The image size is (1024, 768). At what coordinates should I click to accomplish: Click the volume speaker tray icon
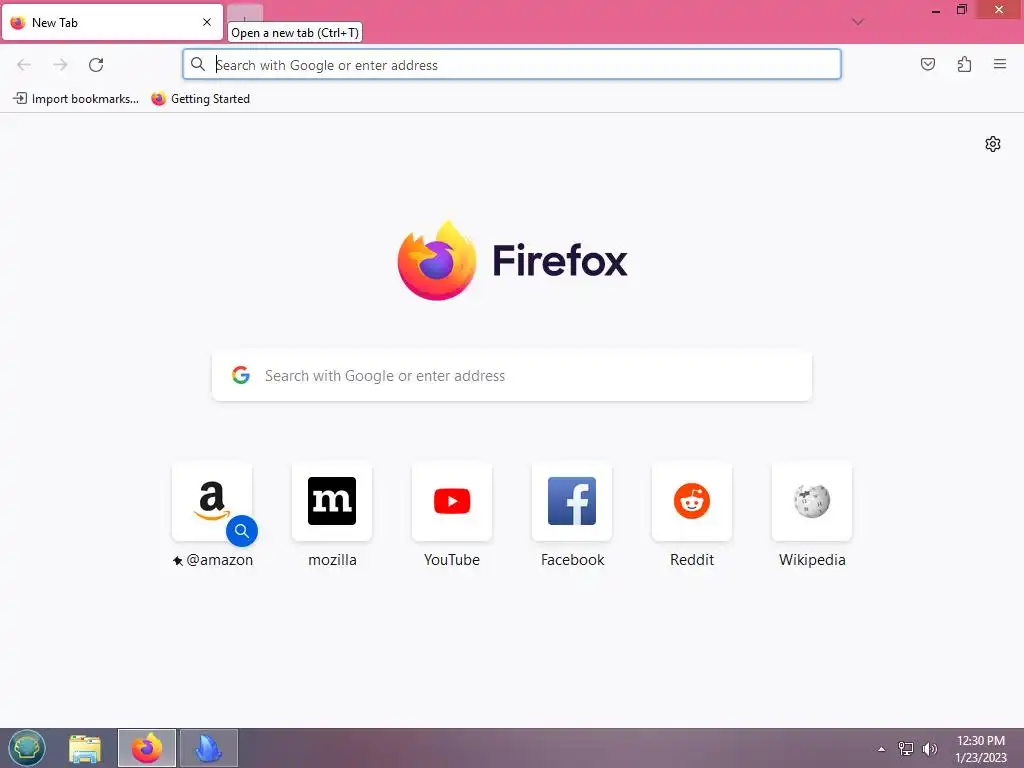click(930, 748)
